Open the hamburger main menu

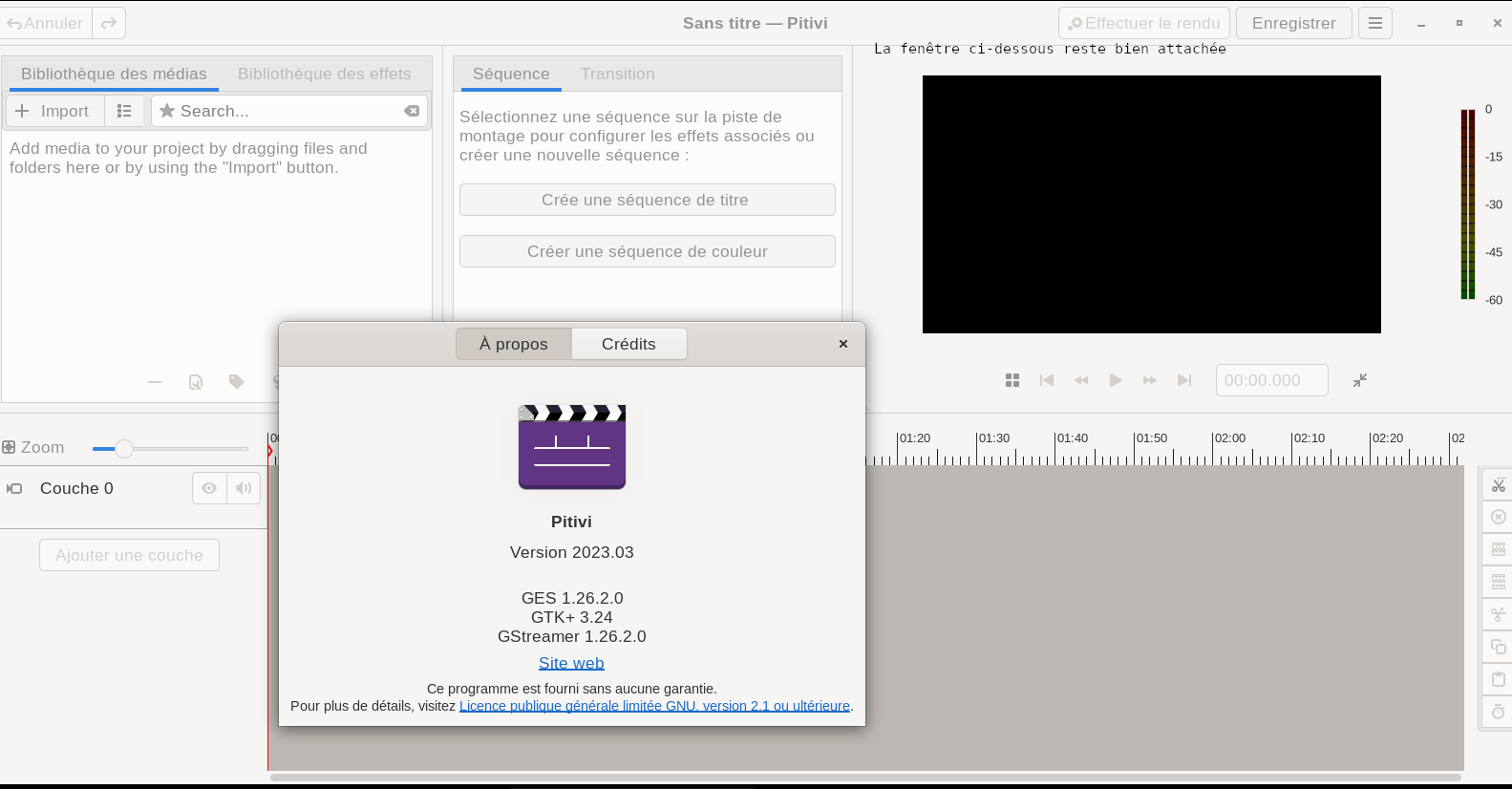point(1375,23)
